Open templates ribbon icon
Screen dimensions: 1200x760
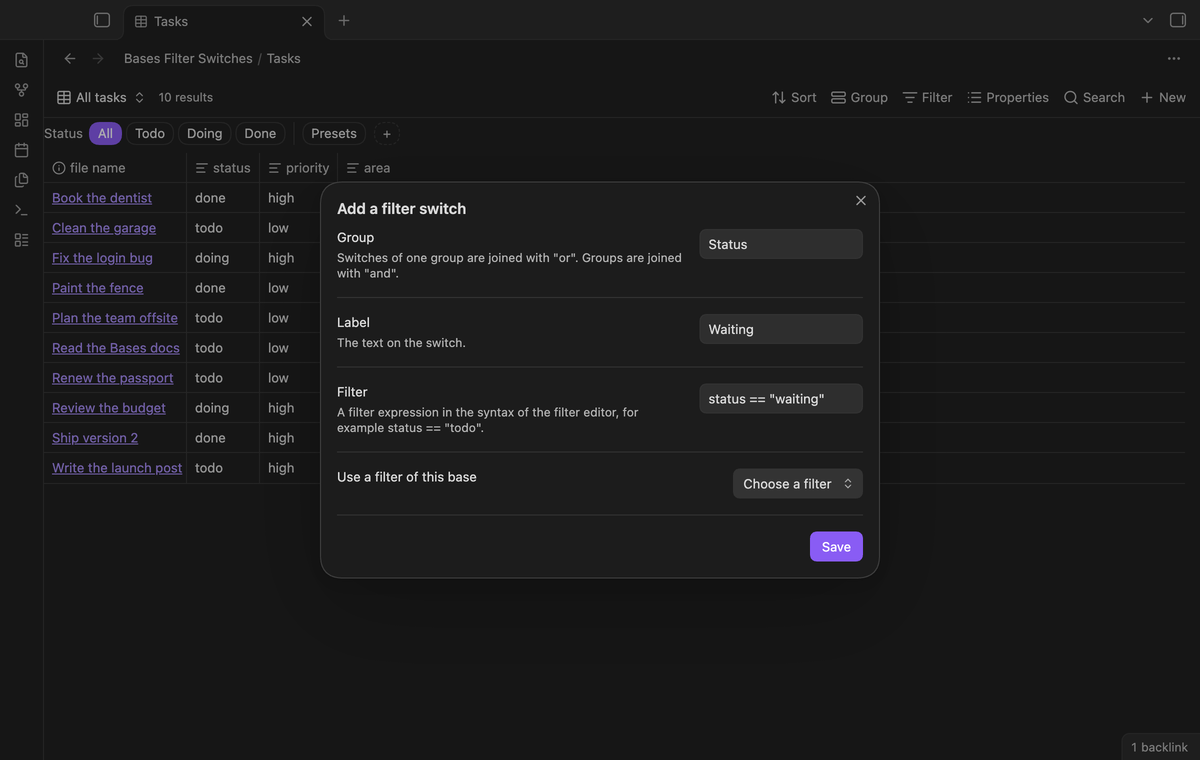pos(21,180)
